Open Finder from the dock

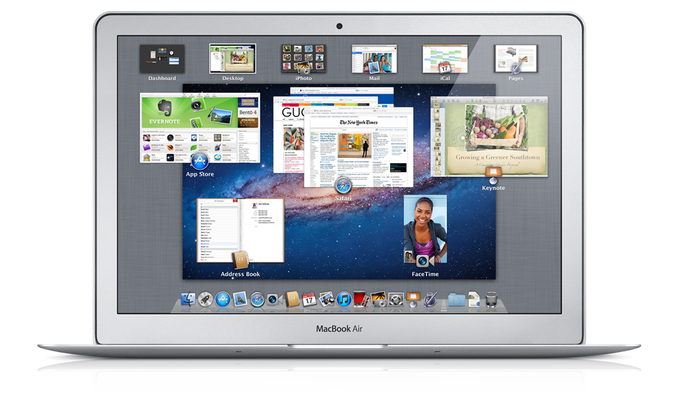pos(188,299)
